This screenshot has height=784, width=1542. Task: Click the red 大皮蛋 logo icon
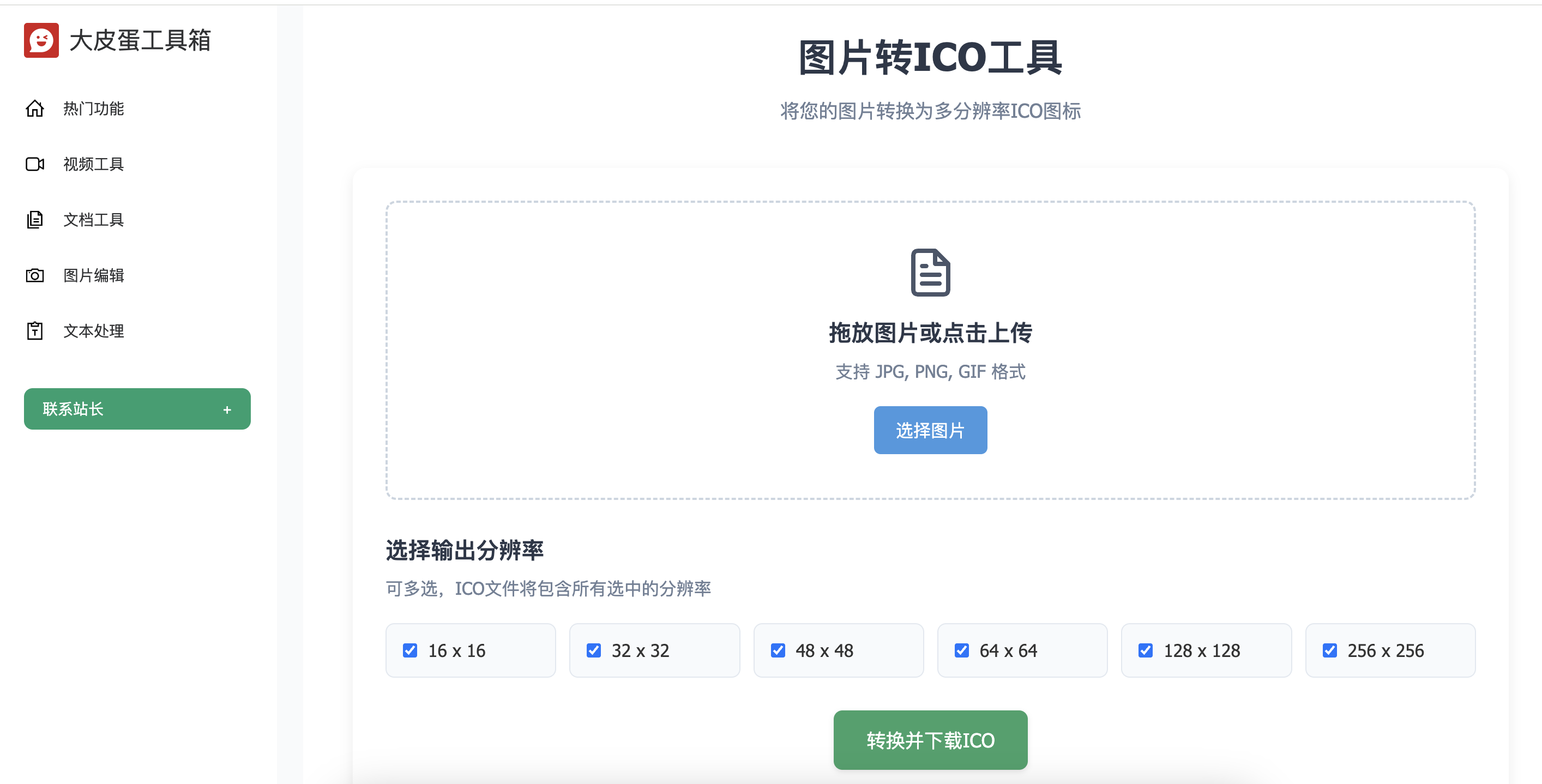click(41, 40)
